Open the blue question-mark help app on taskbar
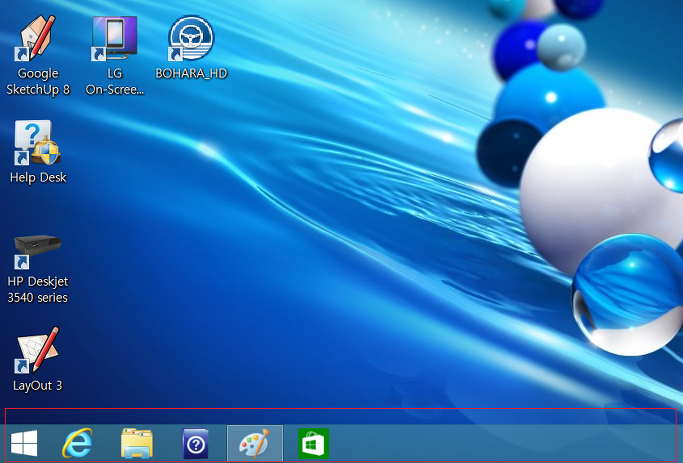 [196, 443]
